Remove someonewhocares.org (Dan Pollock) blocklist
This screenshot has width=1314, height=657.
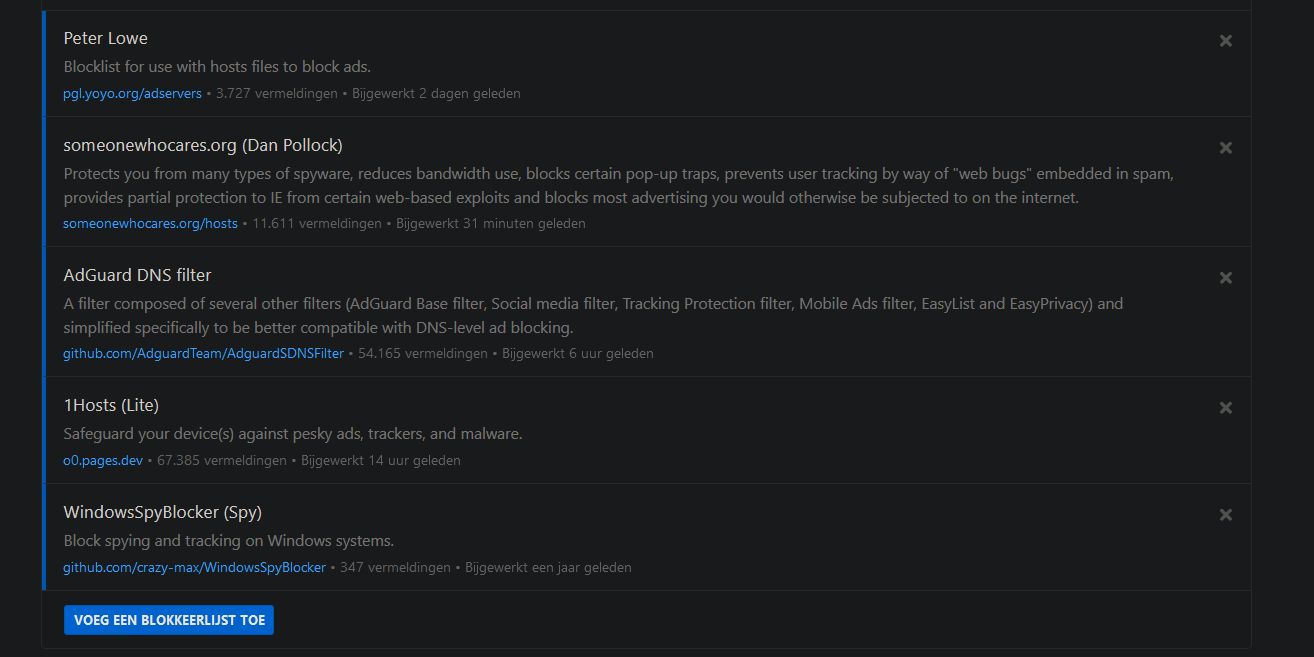click(x=1225, y=148)
